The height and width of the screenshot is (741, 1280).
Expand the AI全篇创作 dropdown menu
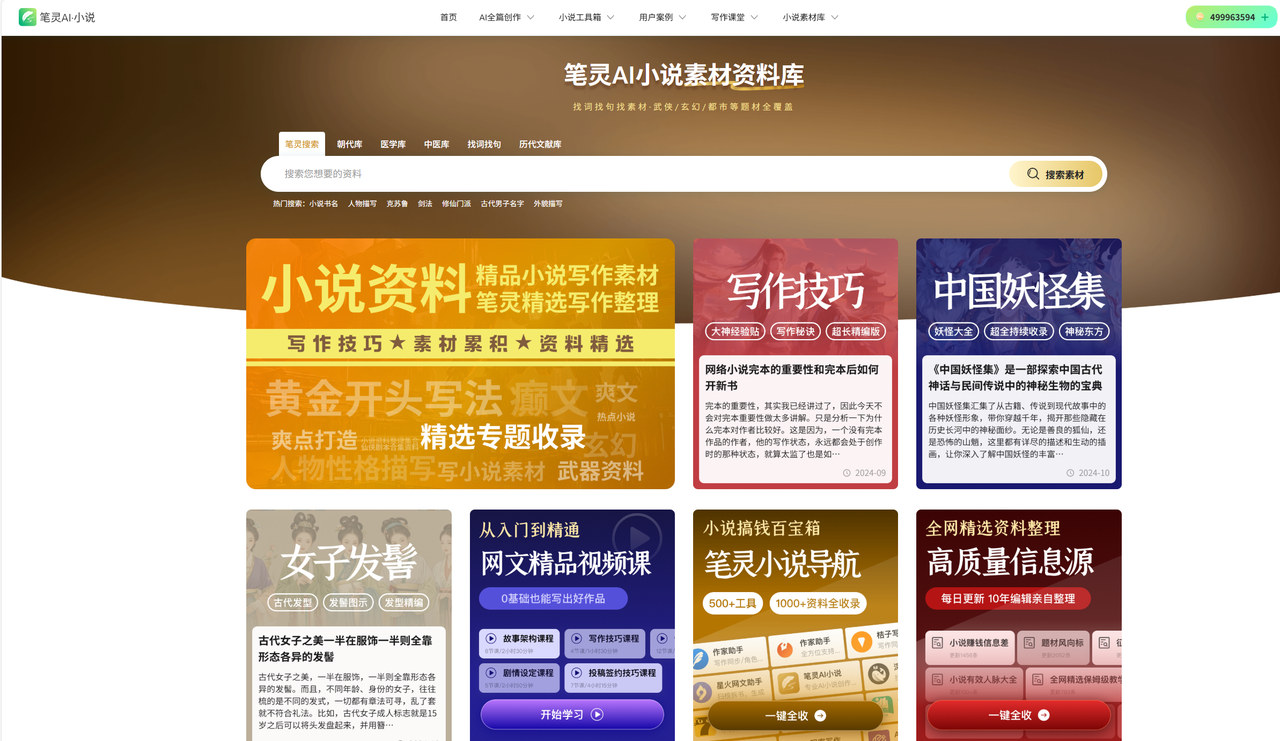tap(507, 17)
